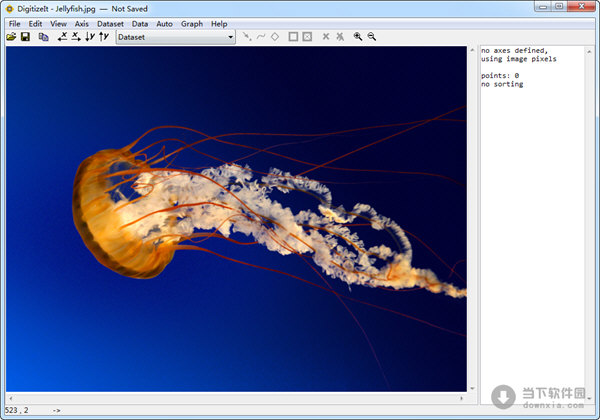Open the View menu

[x=59, y=23]
